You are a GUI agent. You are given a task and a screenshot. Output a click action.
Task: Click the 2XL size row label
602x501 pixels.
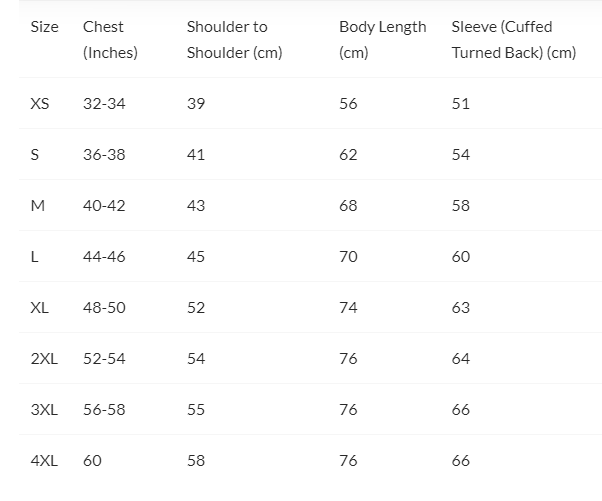pos(44,359)
